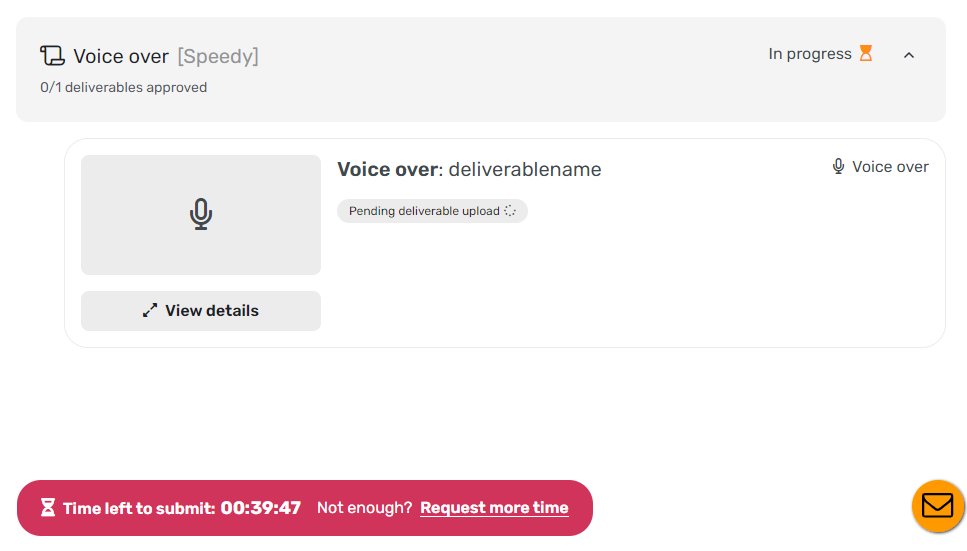Open the deliverable preview thumbnail
This screenshot has height=551, width=967.
[201, 215]
